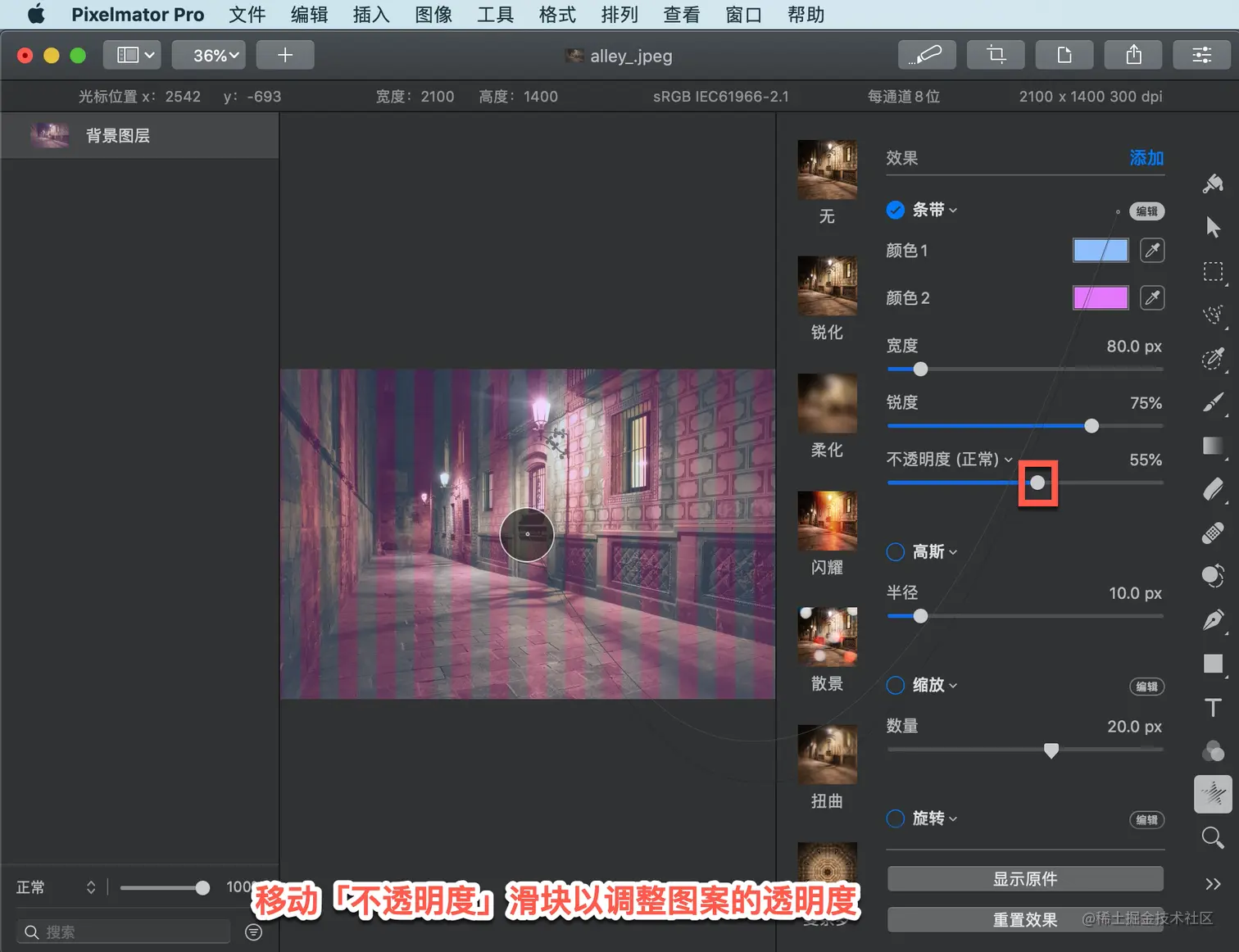This screenshot has height=952, width=1239.
Task: Open the Share export icon
Action: [x=1133, y=55]
